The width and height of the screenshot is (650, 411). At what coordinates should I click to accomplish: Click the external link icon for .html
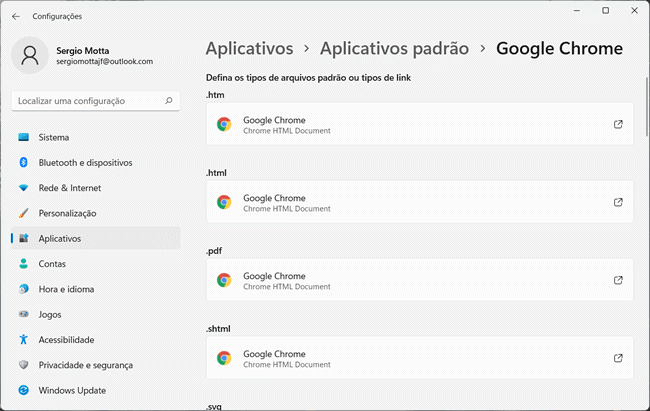(x=618, y=202)
